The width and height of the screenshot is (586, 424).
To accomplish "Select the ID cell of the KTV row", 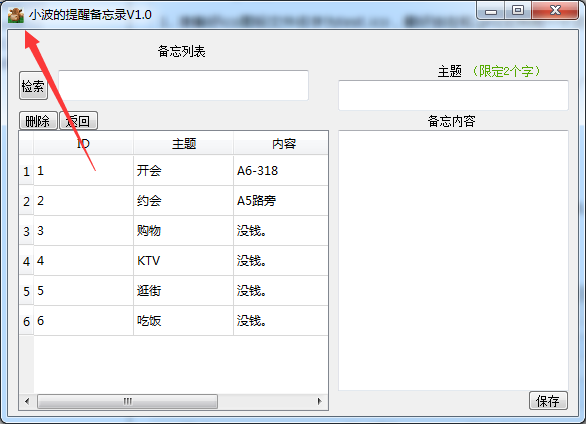I will pos(83,261).
